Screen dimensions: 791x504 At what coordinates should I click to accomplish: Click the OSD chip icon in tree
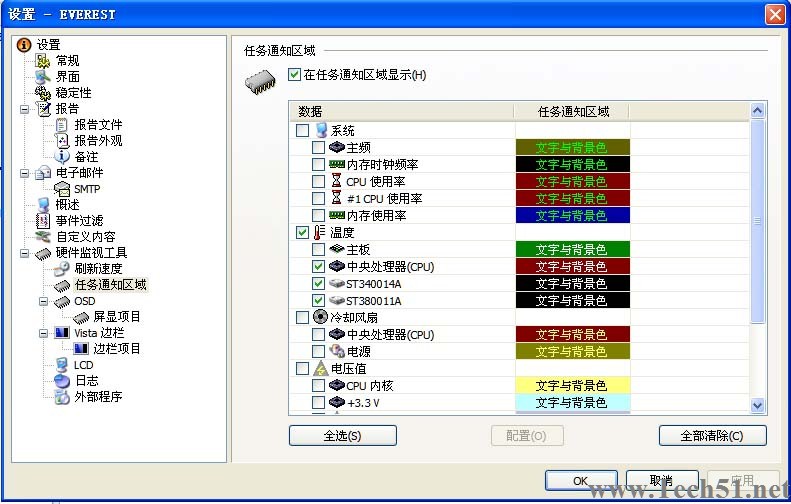(x=62, y=302)
